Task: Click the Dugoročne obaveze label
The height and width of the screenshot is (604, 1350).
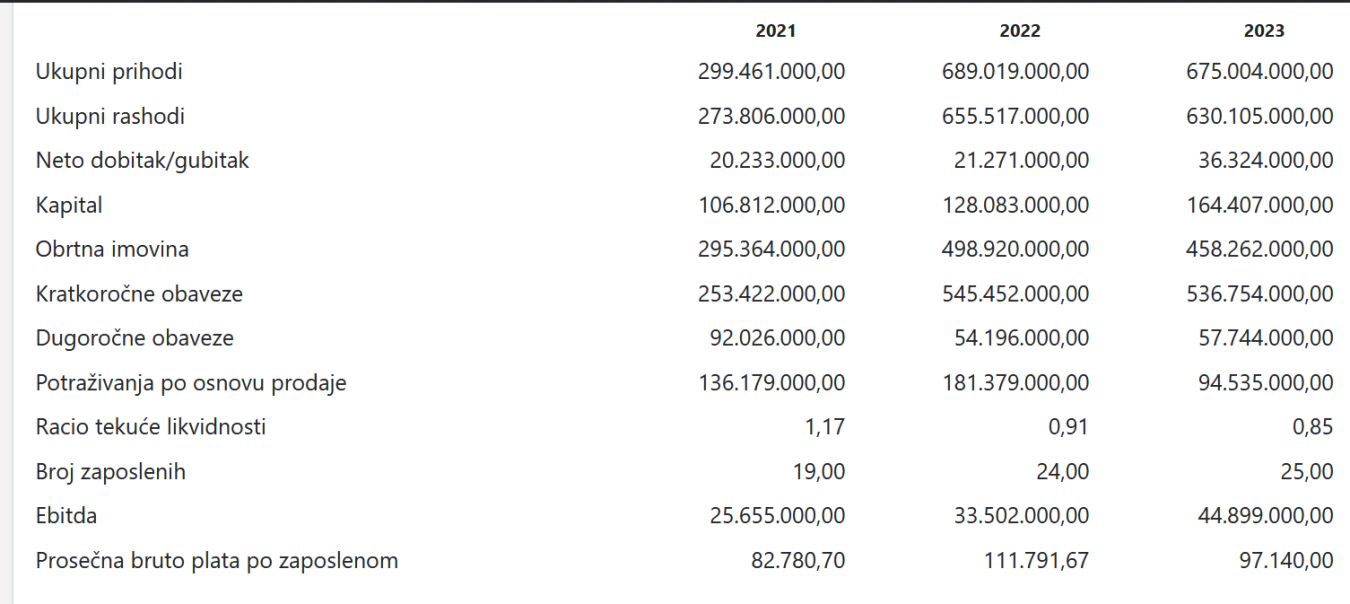Action: coord(135,339)
